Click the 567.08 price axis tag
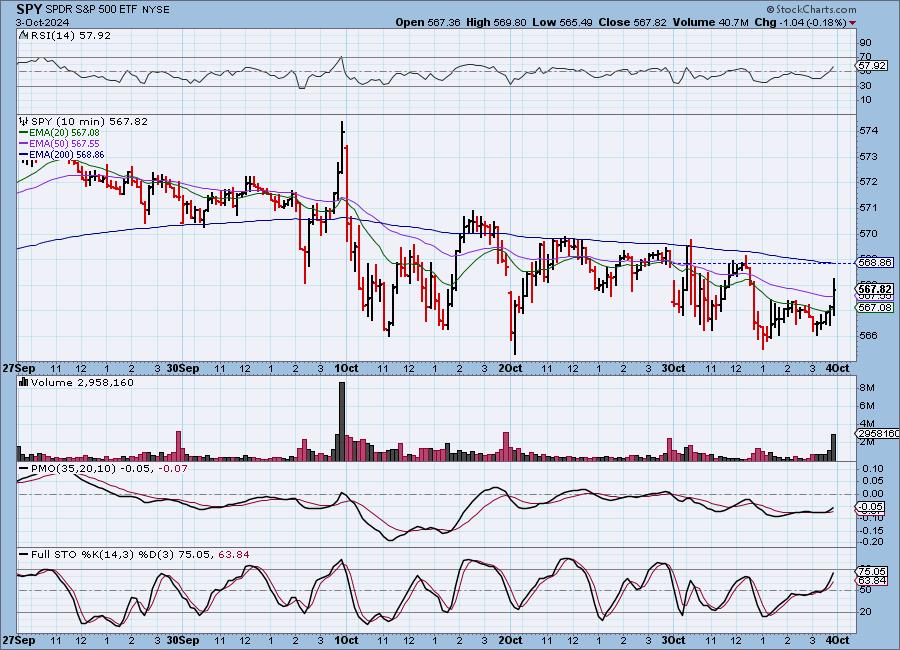 [875, 308]
